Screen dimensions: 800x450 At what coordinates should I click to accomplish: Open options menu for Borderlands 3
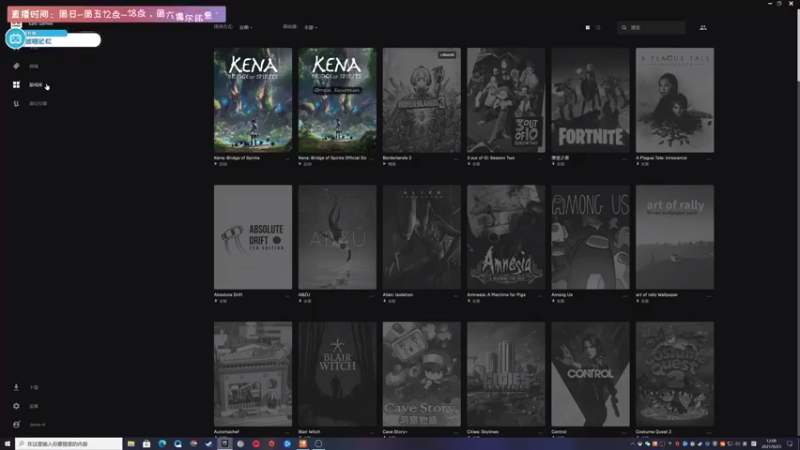[x=456, y=159]
